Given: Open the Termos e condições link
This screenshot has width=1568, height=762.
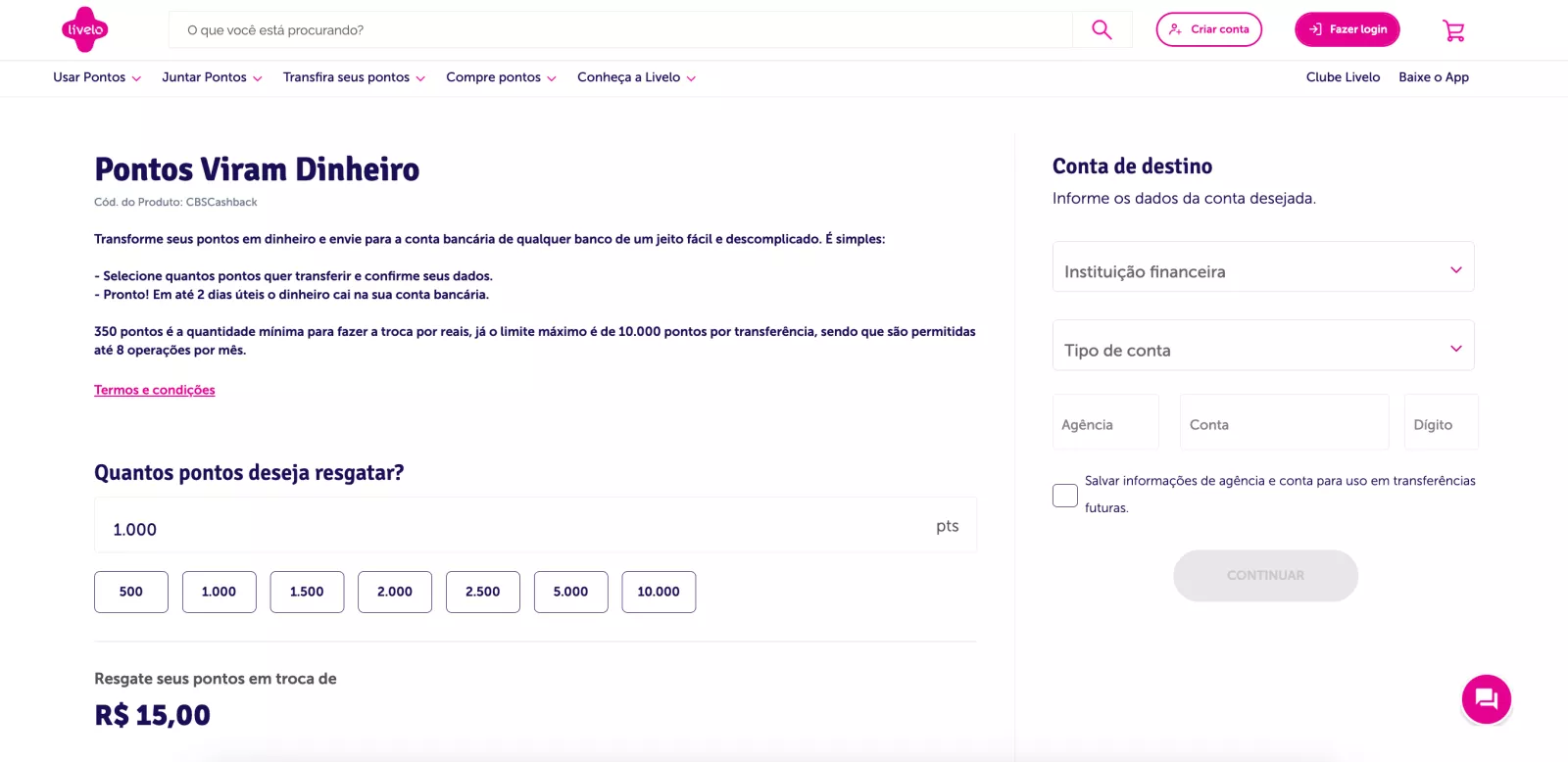Looking at the screenshot, I should pos(155,390).
